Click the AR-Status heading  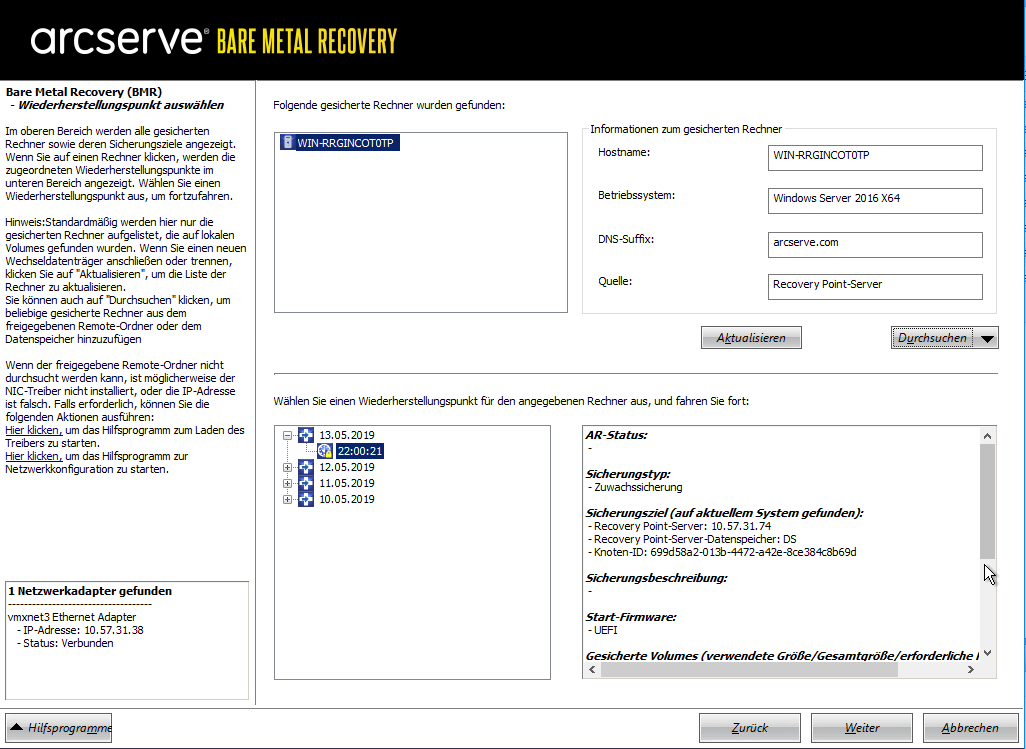(x=616, y=435)
